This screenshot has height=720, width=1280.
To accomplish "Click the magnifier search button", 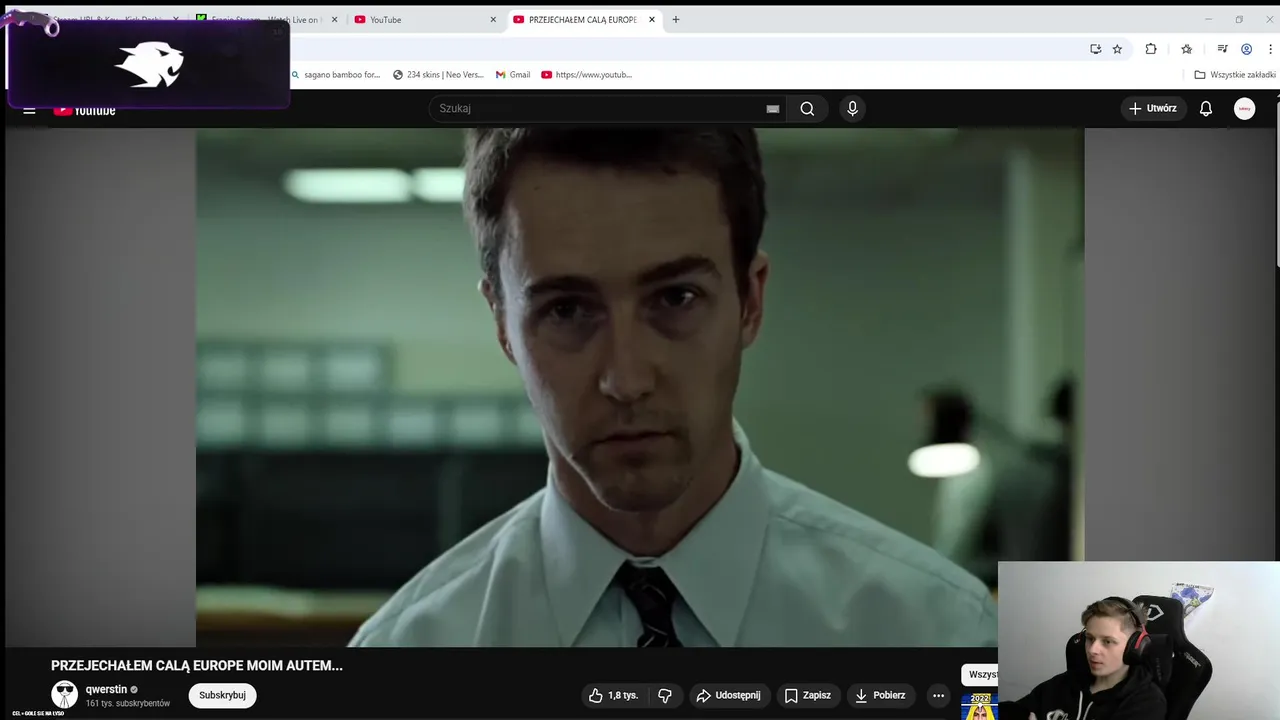I will tap(807, 109).
